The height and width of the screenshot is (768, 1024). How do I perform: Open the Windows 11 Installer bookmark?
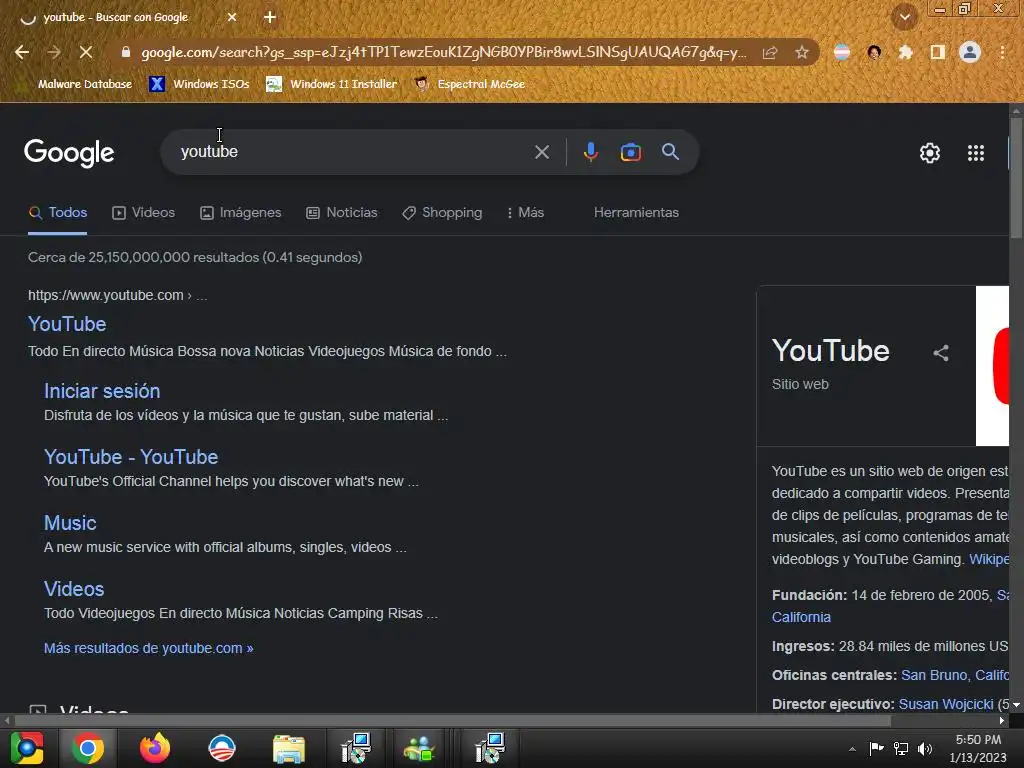tap(332, 84)
